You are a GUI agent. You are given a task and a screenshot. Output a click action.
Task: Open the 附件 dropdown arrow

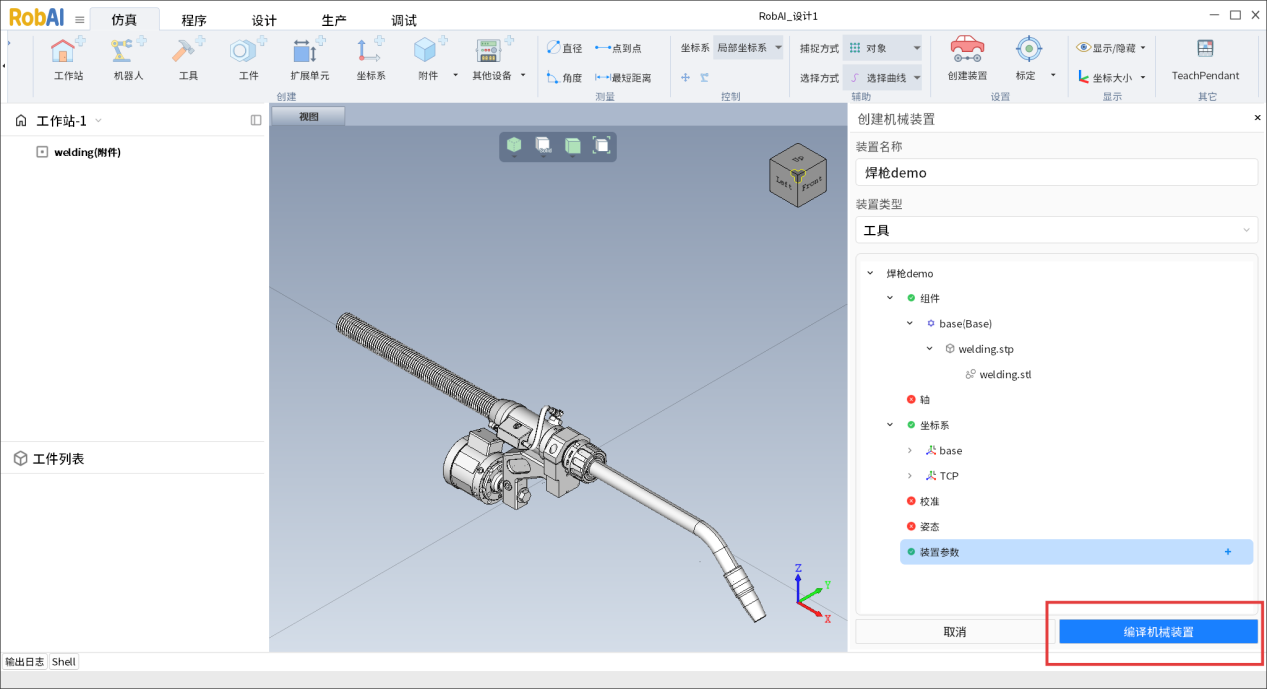[455, 75]
